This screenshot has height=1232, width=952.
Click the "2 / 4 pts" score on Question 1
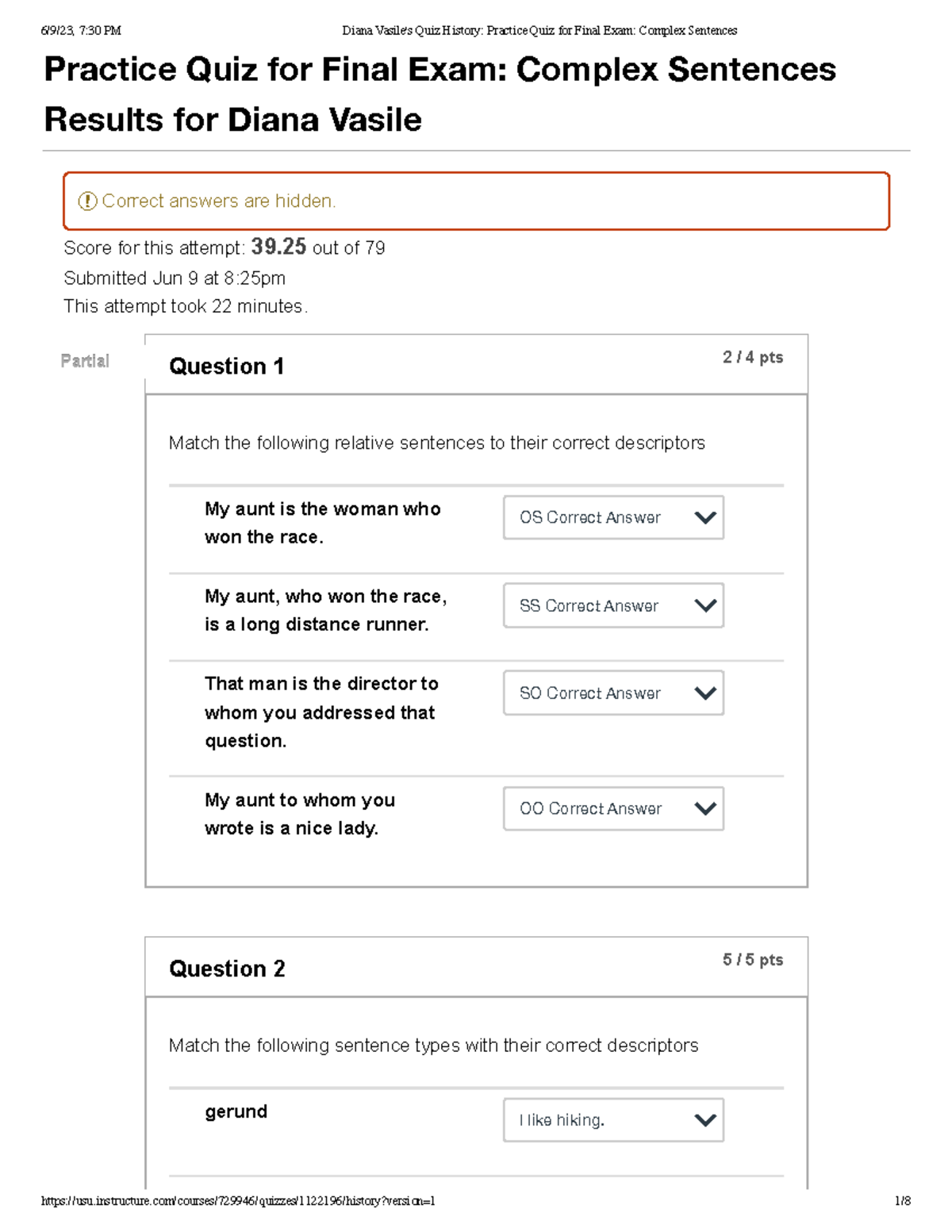(752, 358)
